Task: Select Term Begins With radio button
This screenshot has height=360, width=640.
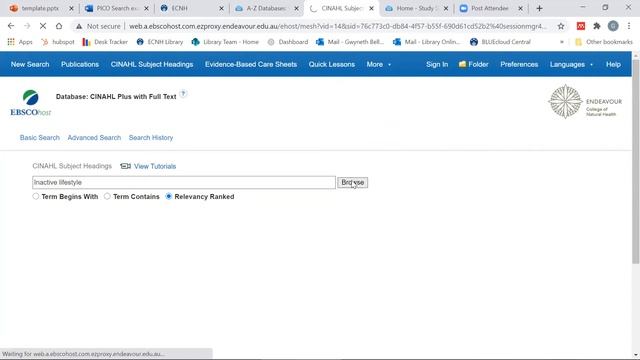Action: coord(36,196)
